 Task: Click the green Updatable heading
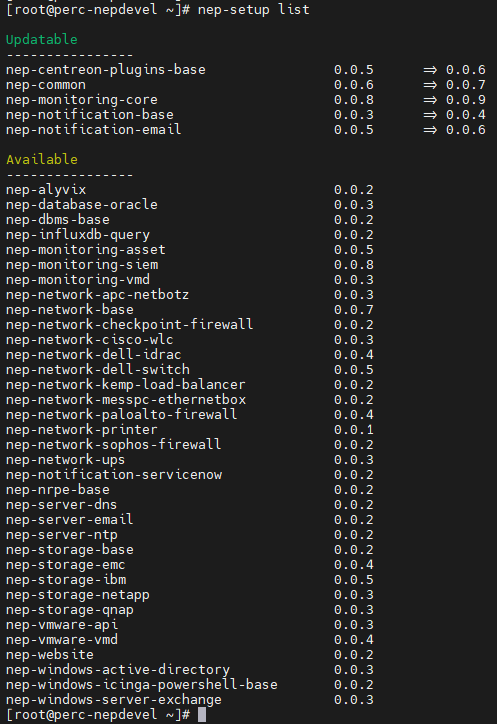42,40
